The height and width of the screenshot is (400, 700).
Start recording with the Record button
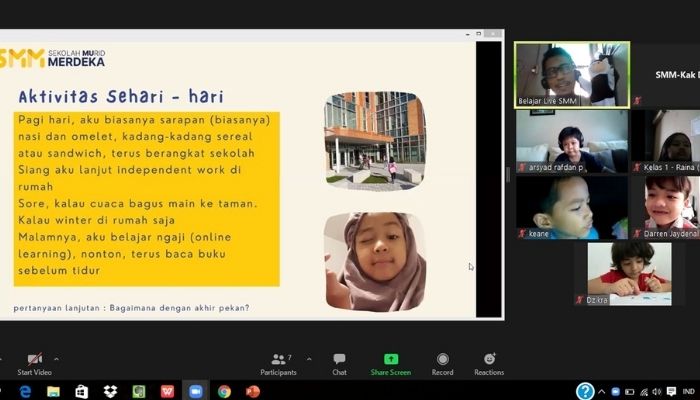(442, 363)
